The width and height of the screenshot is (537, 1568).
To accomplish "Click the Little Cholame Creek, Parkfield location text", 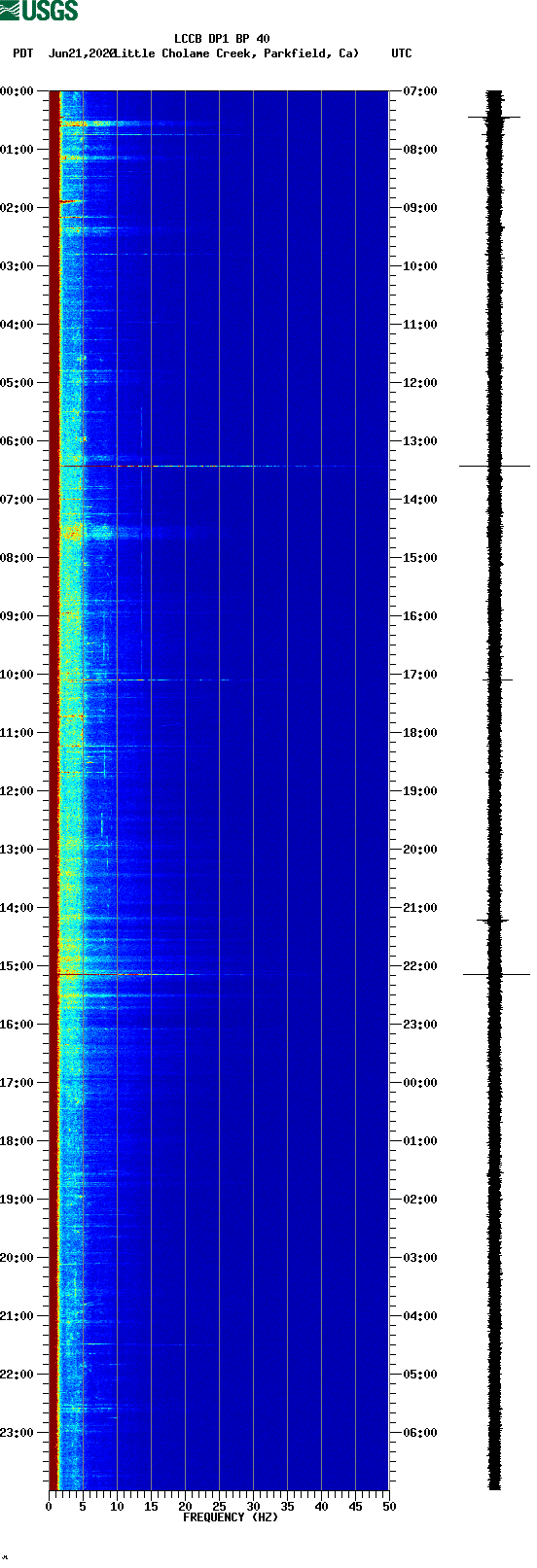I will (236, 53).
